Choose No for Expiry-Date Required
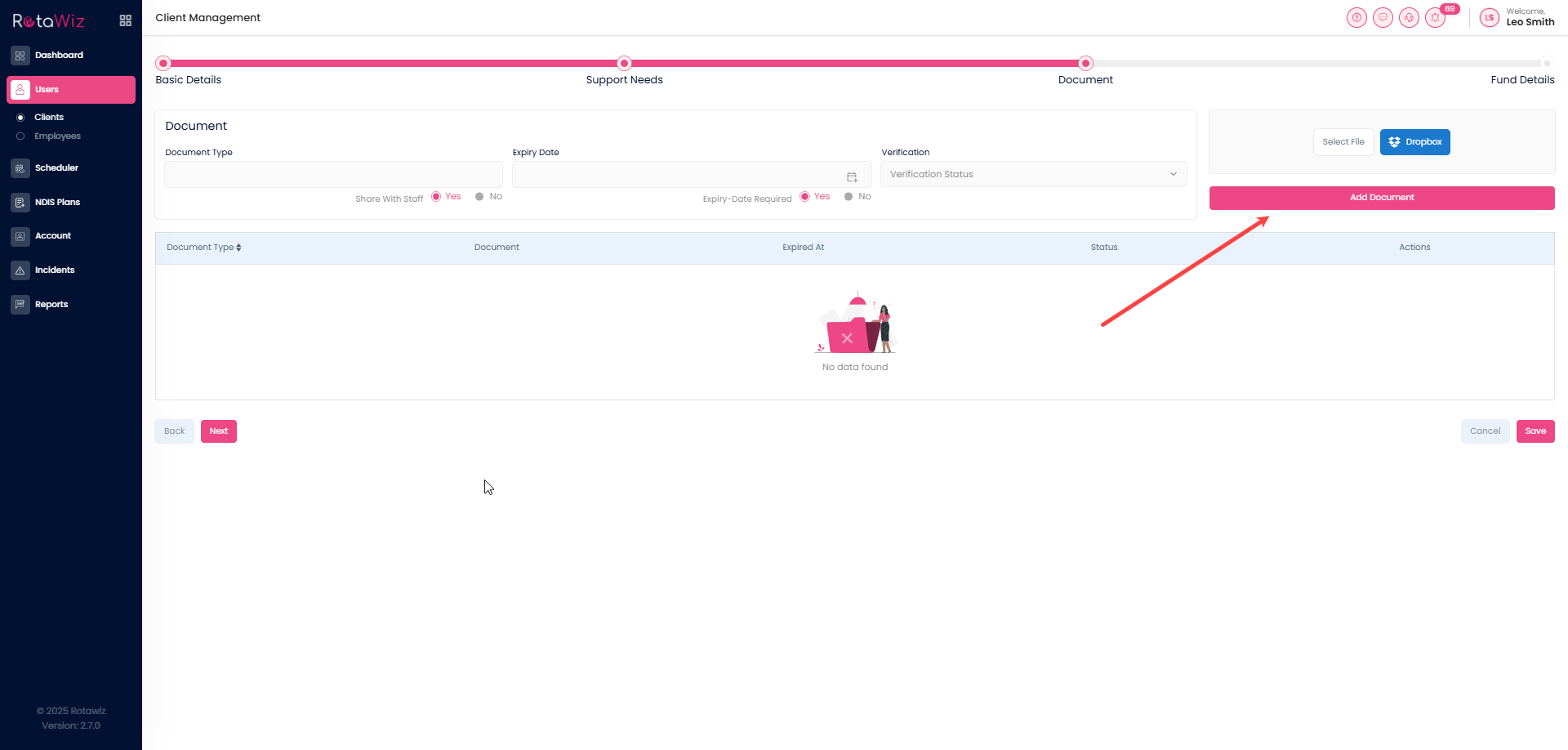 click(x=849, y=197)
